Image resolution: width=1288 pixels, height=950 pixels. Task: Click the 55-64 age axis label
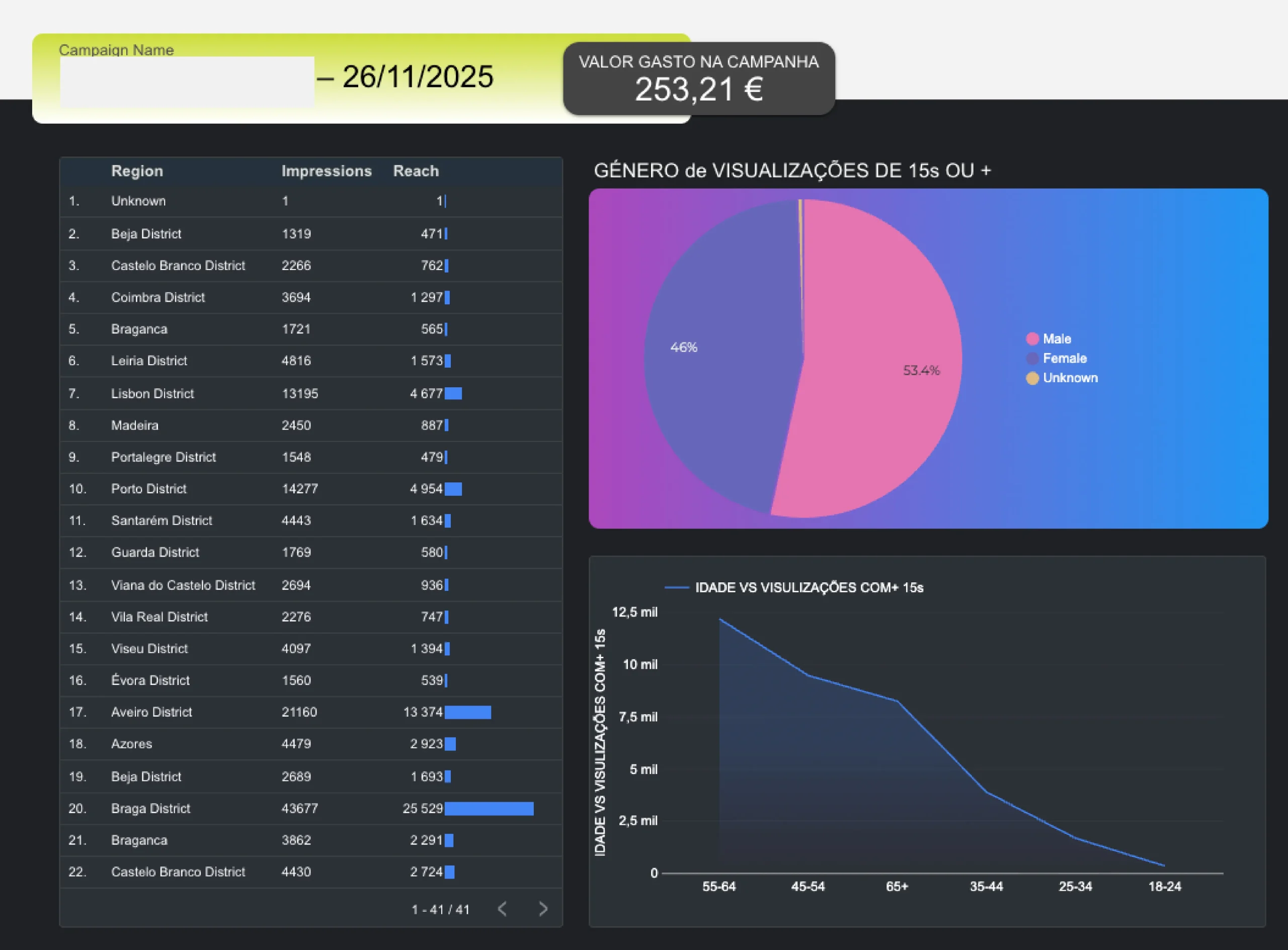coord(718,886)
